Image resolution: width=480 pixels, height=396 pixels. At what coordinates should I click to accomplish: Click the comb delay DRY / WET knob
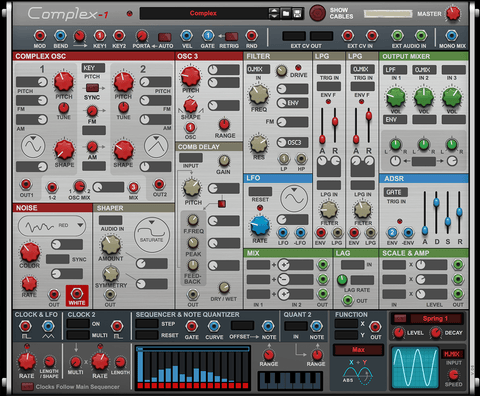(224, 288)
